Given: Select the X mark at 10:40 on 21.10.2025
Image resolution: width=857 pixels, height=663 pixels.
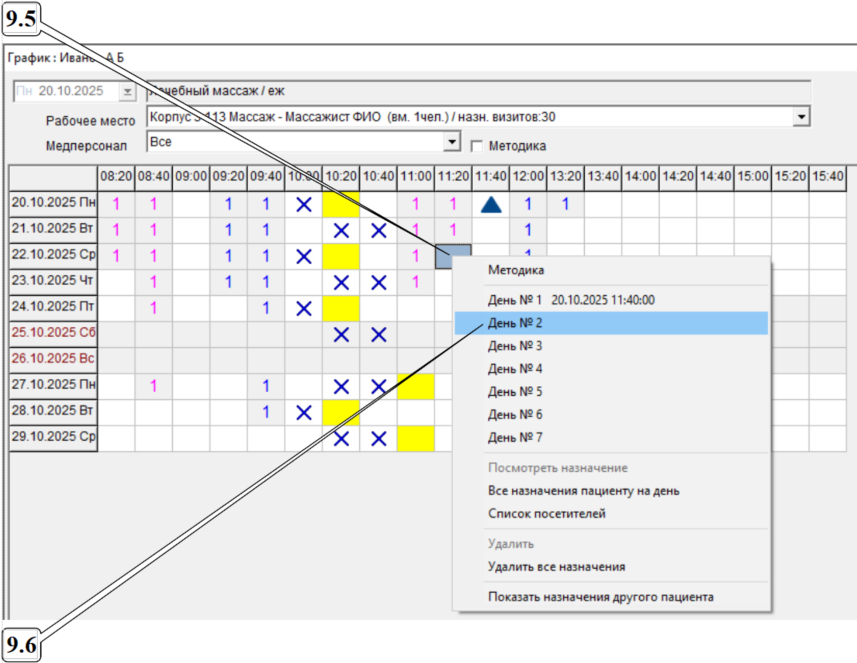Looking at the screenshot, I should point(379,230).
